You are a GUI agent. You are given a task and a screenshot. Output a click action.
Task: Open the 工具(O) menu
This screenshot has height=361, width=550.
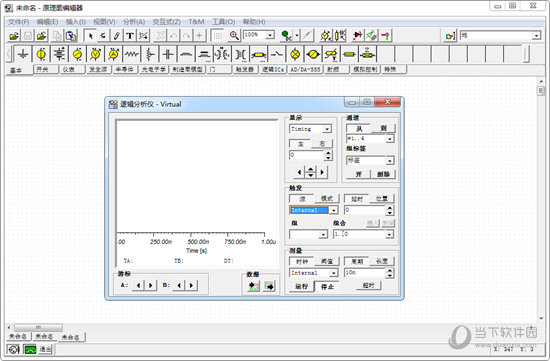[x=223, y=22]
